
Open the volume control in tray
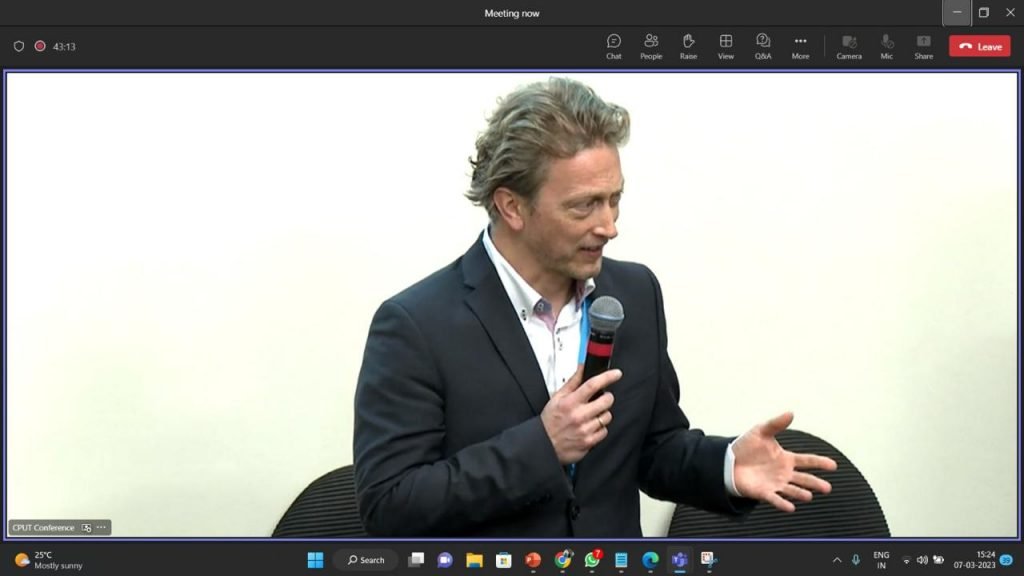(922, 560)
